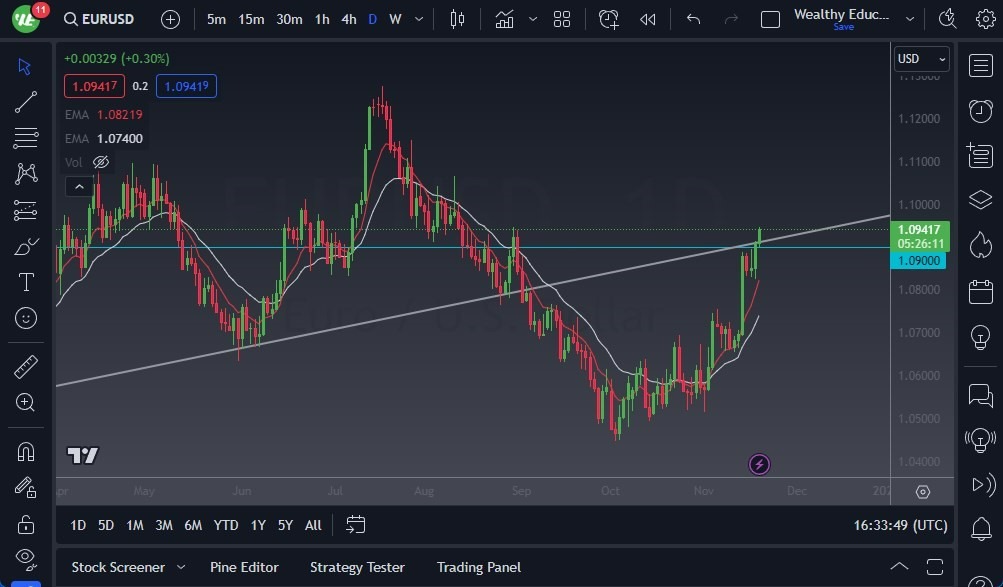
Task: Open chart layout Settings gear
Action: coord(985,18)
